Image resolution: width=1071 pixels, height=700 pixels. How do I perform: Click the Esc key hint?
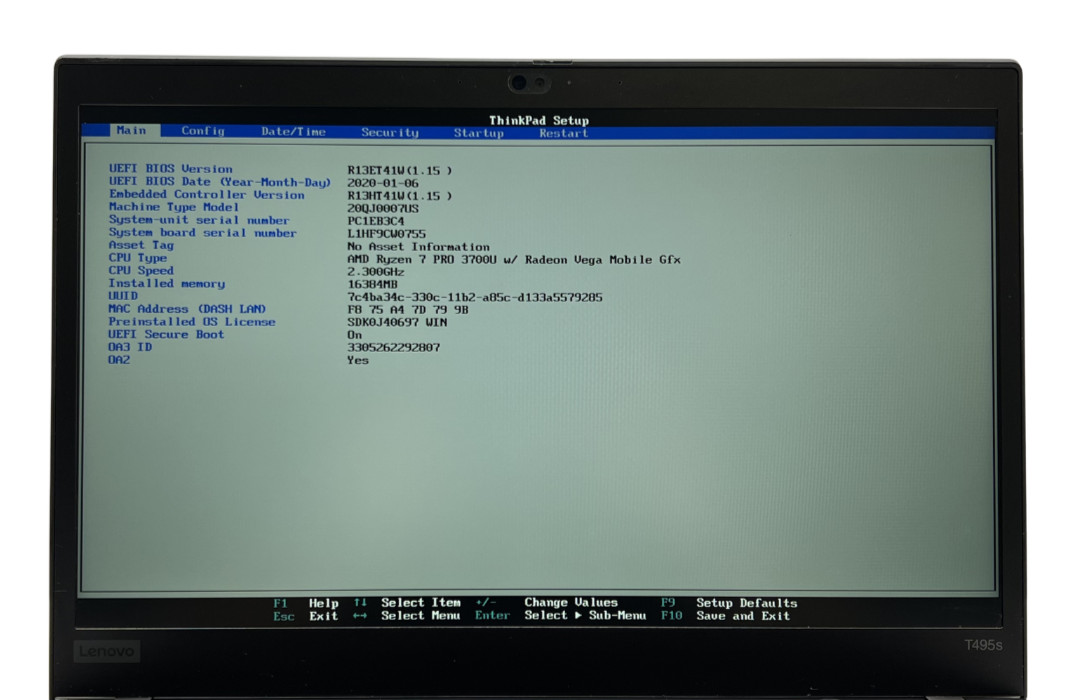[x=284, y=616]
